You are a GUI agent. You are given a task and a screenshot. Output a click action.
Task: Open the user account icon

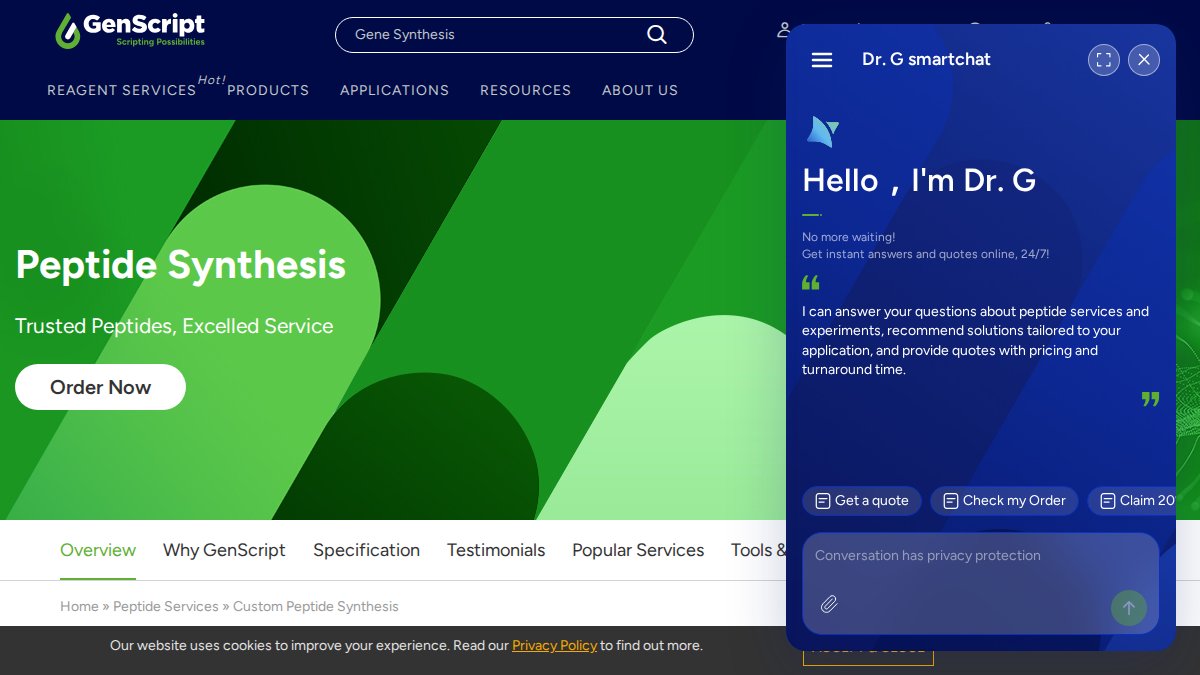coord(783,30)
